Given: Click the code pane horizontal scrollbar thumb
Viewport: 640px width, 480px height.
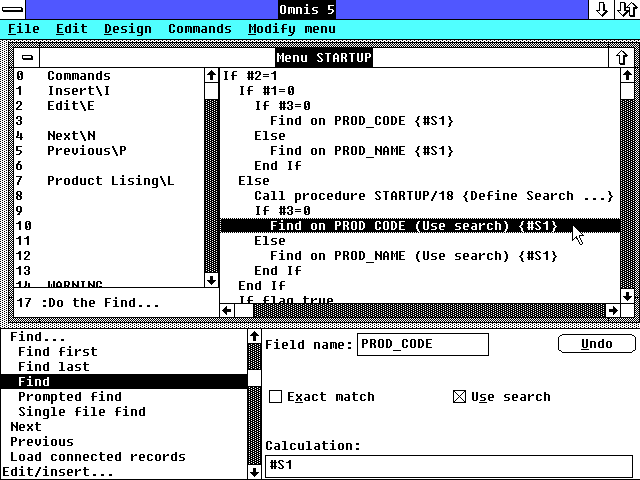Looking at the screenshot, I should click(x=244, y=311).
